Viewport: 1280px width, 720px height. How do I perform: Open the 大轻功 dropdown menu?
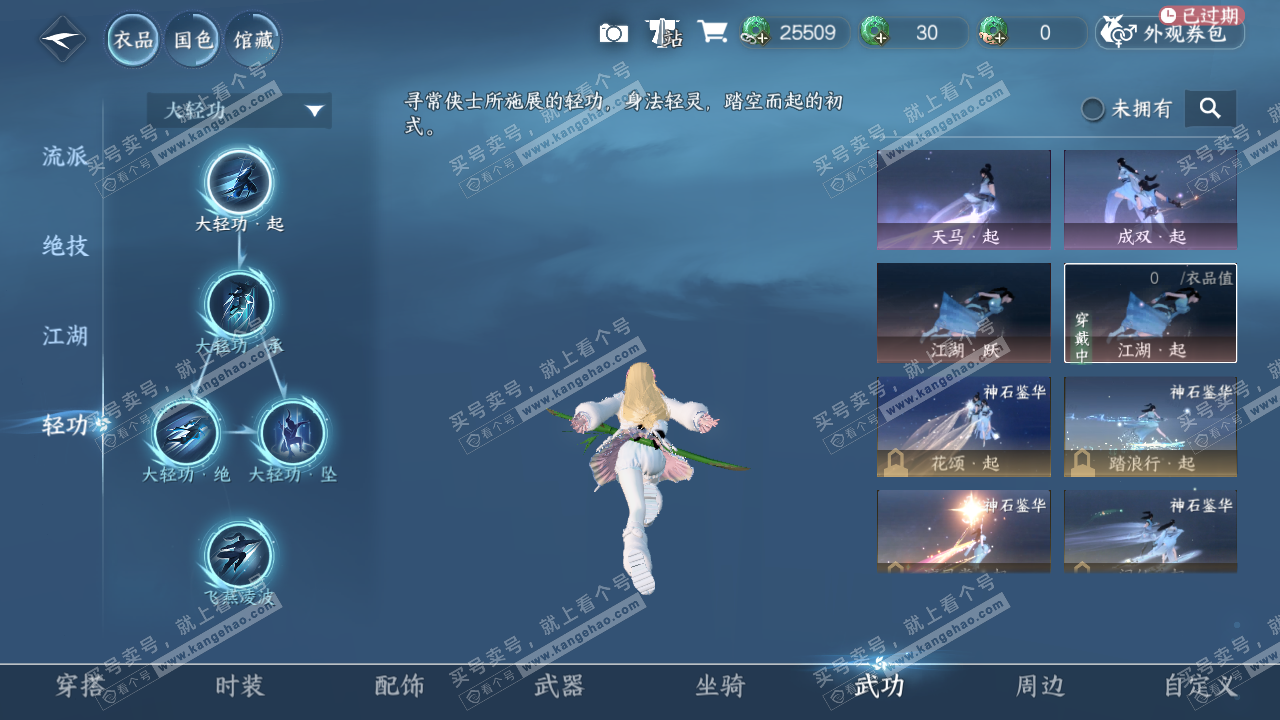point(238,110)
